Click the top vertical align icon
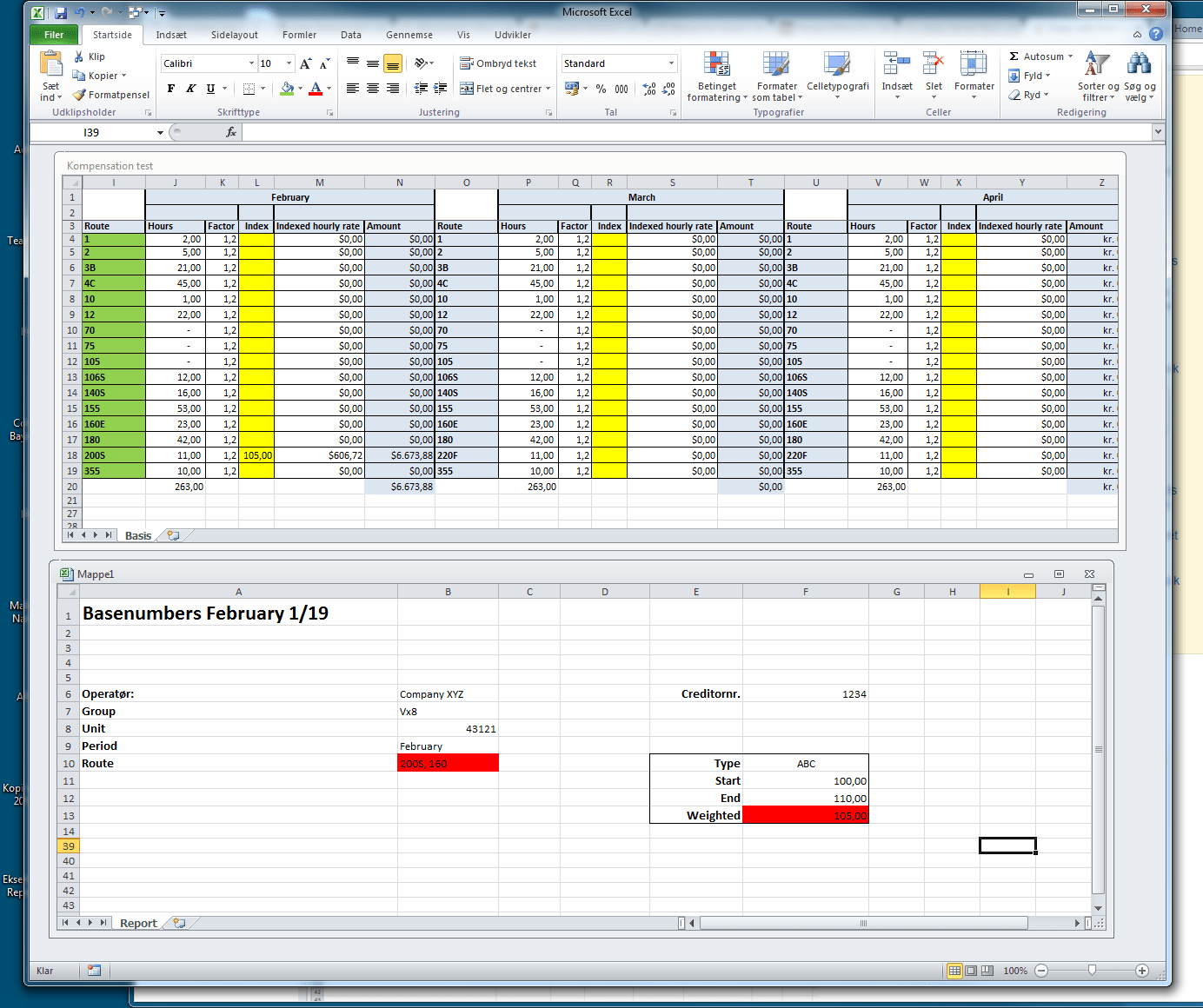This screenshot has height=1008, width=1203. 353,63
